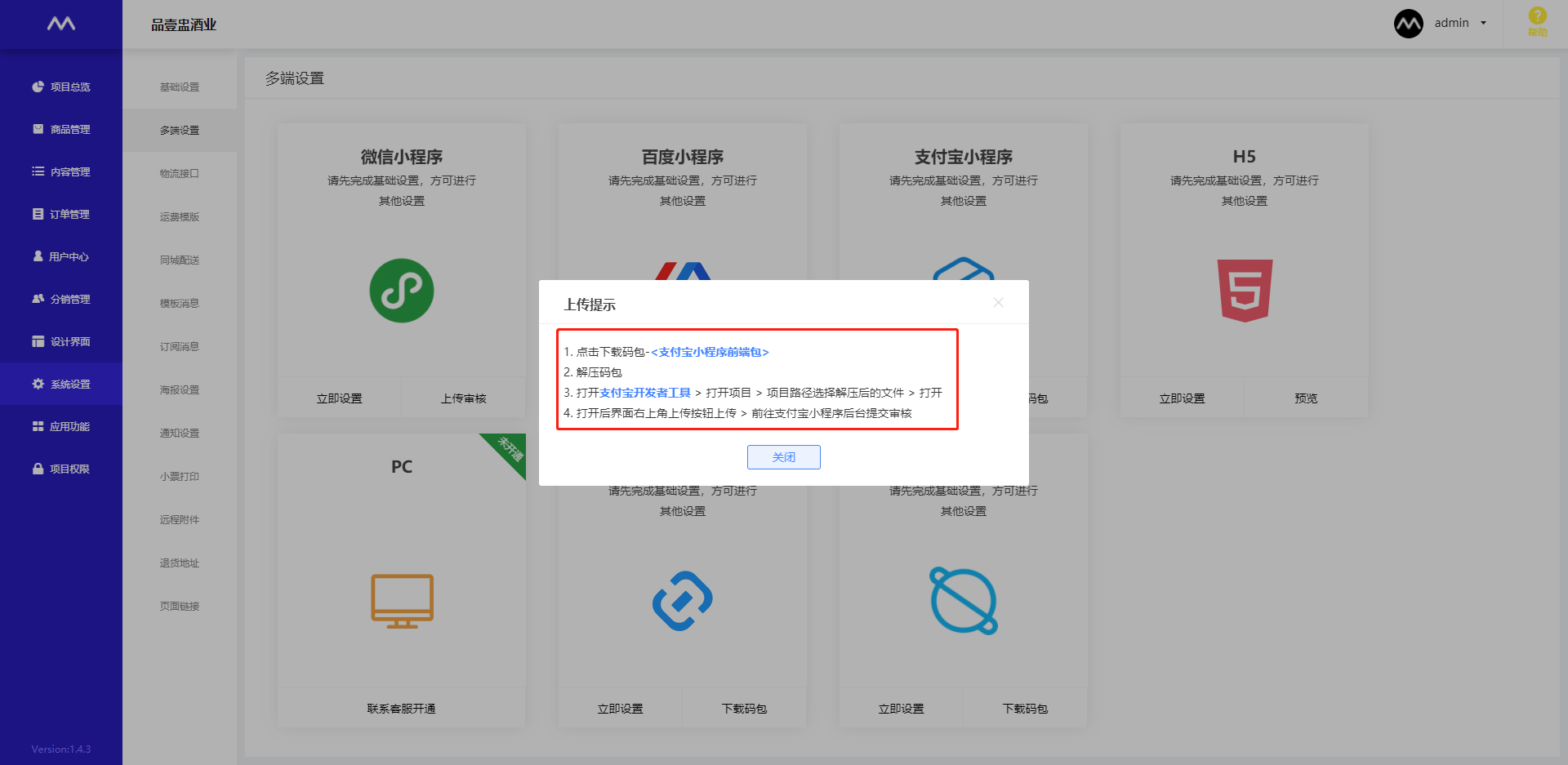Open the 支付宝小程序前端包 download link
The height and width of the screenshot is (765, 1568).
coord(710,352)
